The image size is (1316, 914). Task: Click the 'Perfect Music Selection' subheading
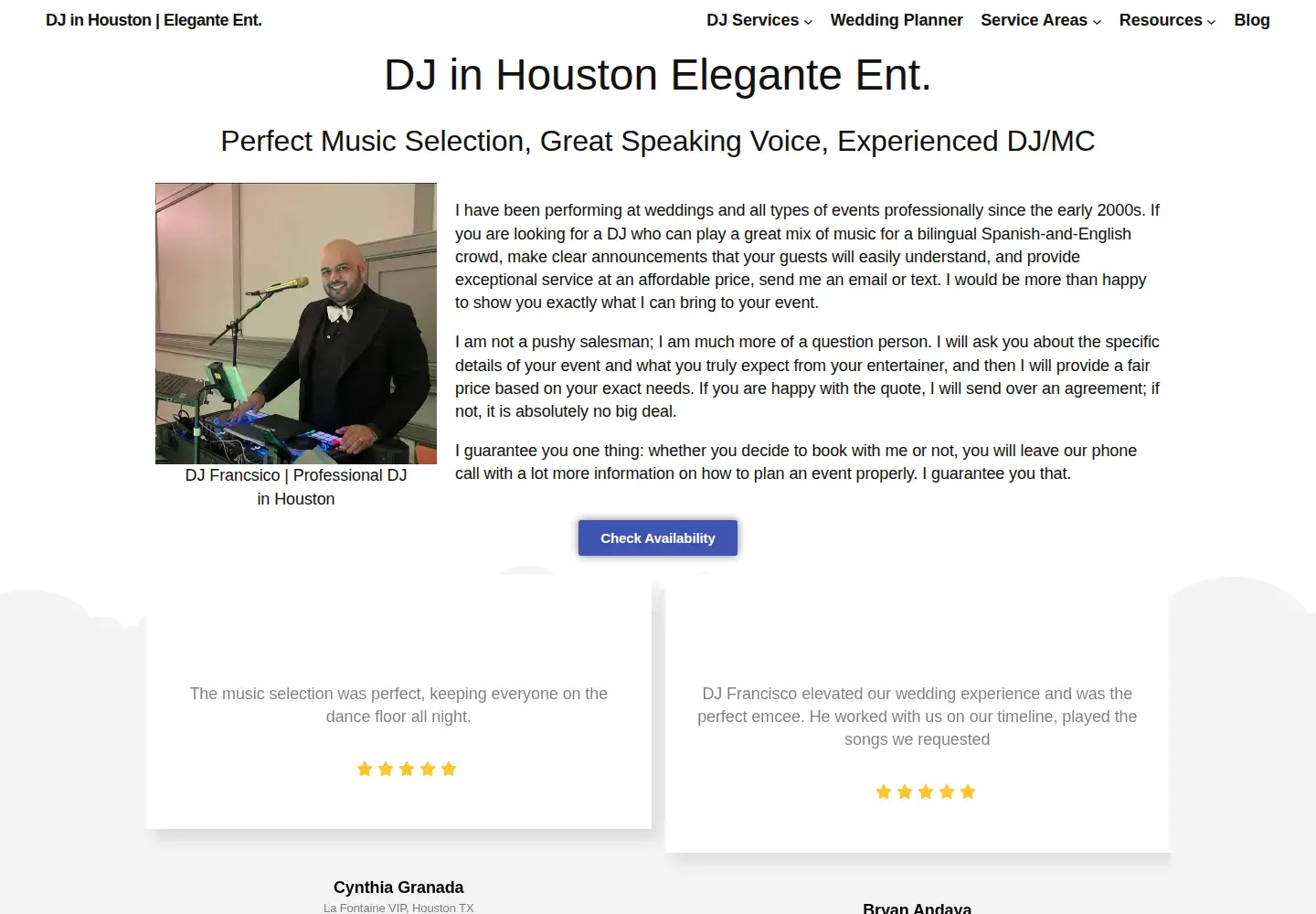coord(658,142)
